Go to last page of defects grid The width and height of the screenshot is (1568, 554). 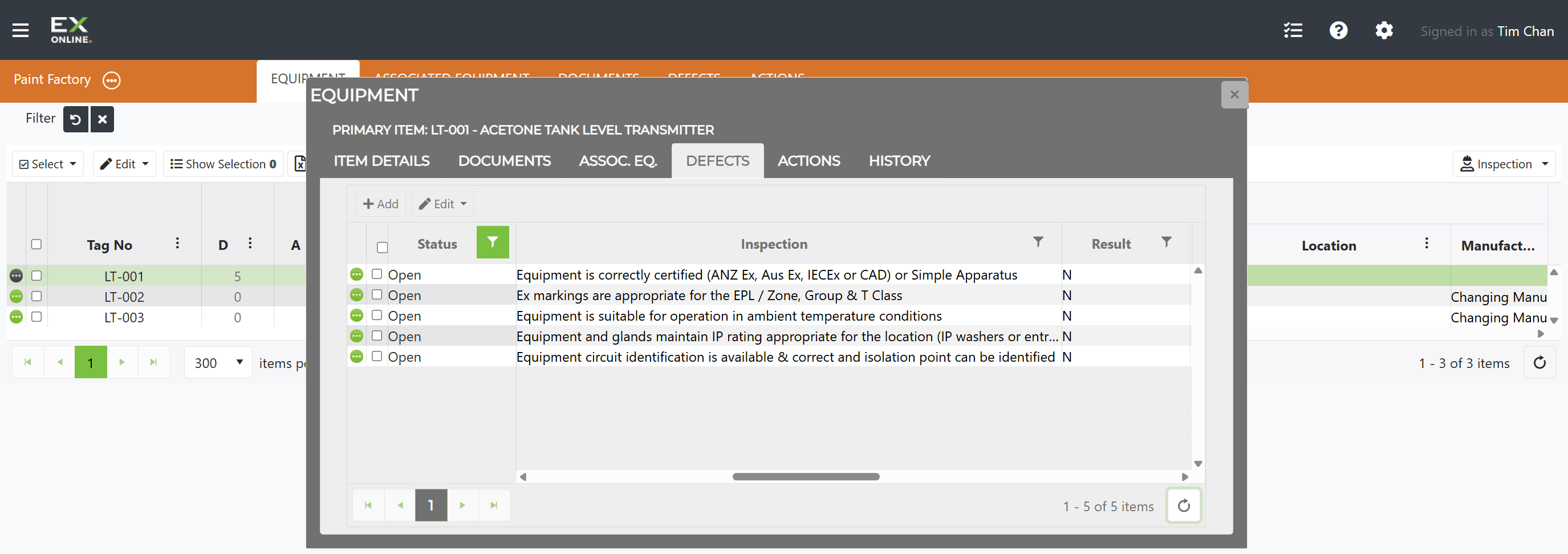click(494, 506)
